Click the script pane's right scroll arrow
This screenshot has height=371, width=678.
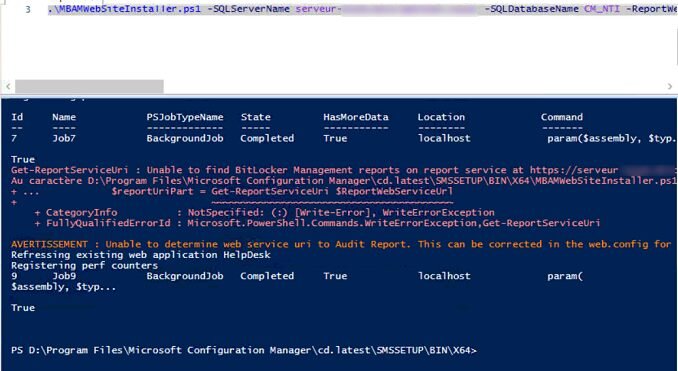tap(670, 86)
